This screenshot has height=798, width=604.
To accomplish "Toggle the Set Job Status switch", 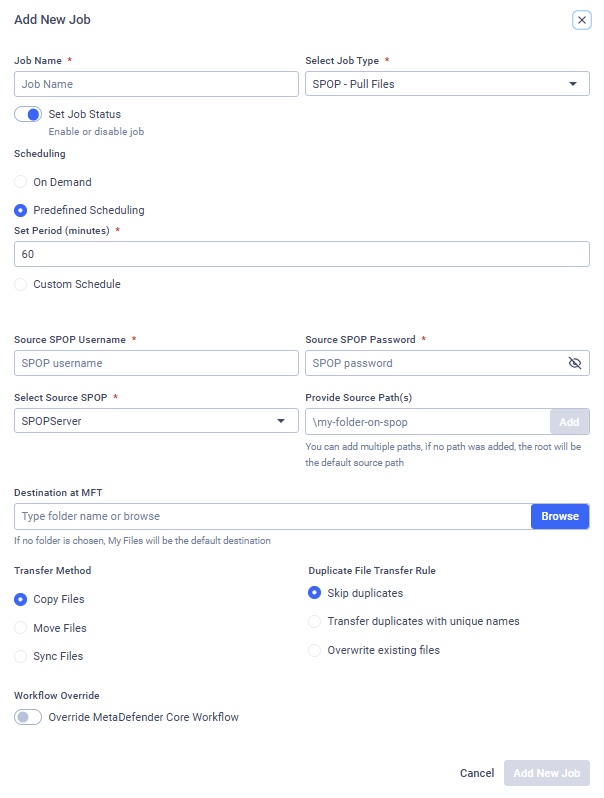I will (x=27, y=114).
